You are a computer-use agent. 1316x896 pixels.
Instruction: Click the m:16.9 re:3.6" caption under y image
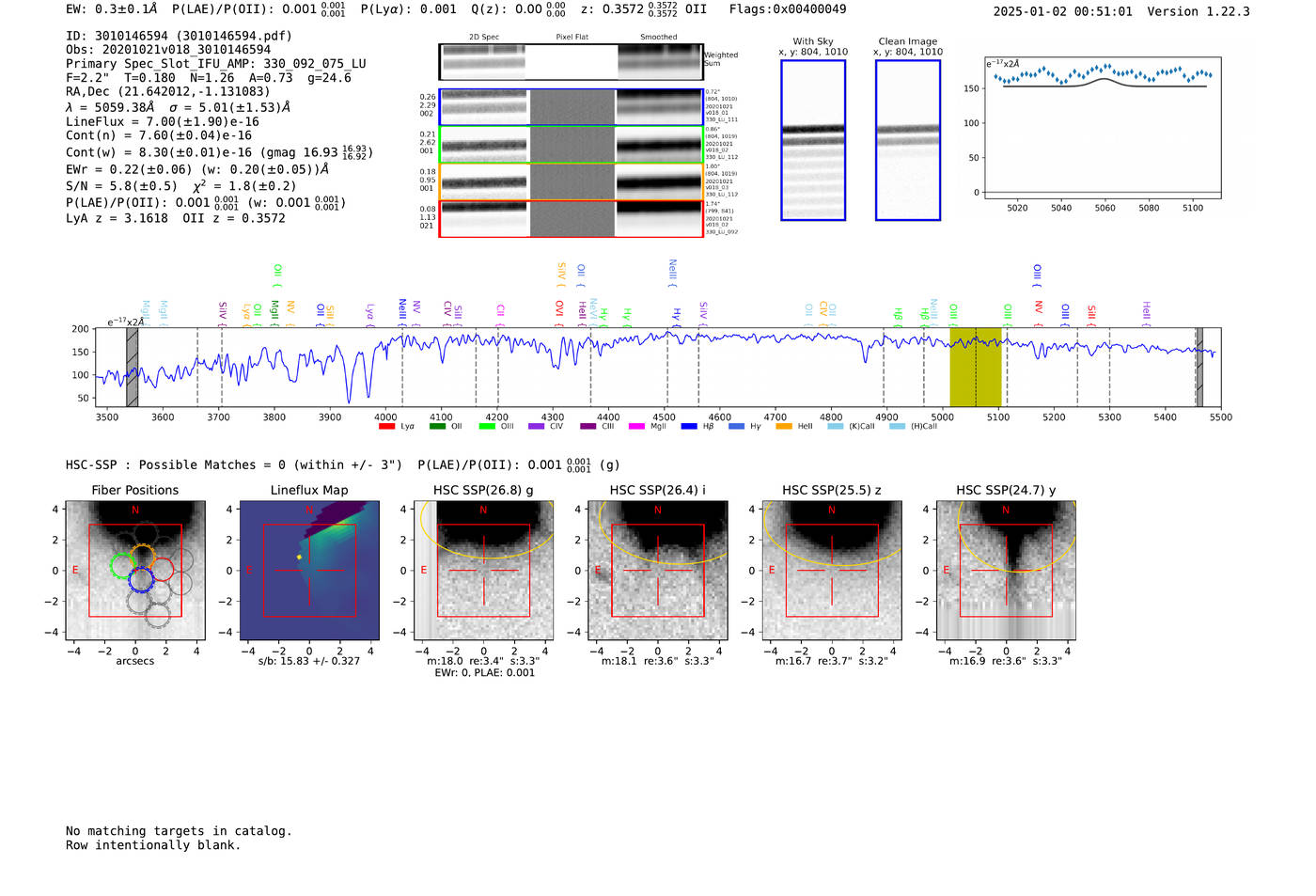[1006, 661]
